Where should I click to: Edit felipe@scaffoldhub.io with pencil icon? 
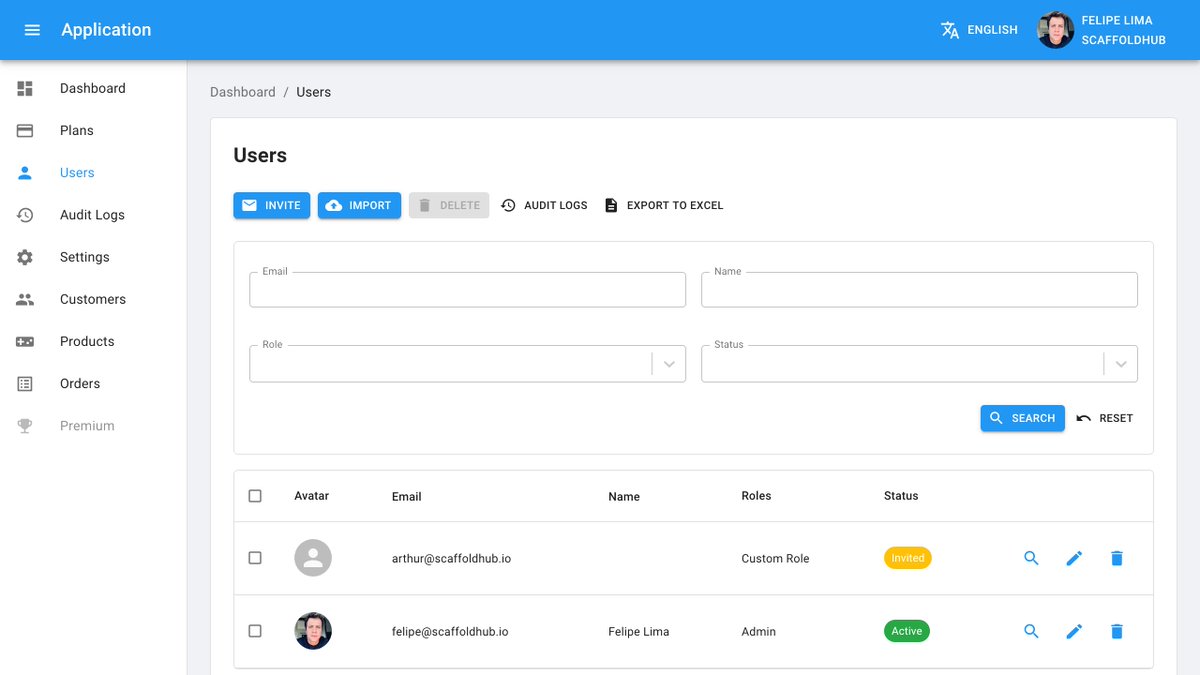pos(1074,631)
